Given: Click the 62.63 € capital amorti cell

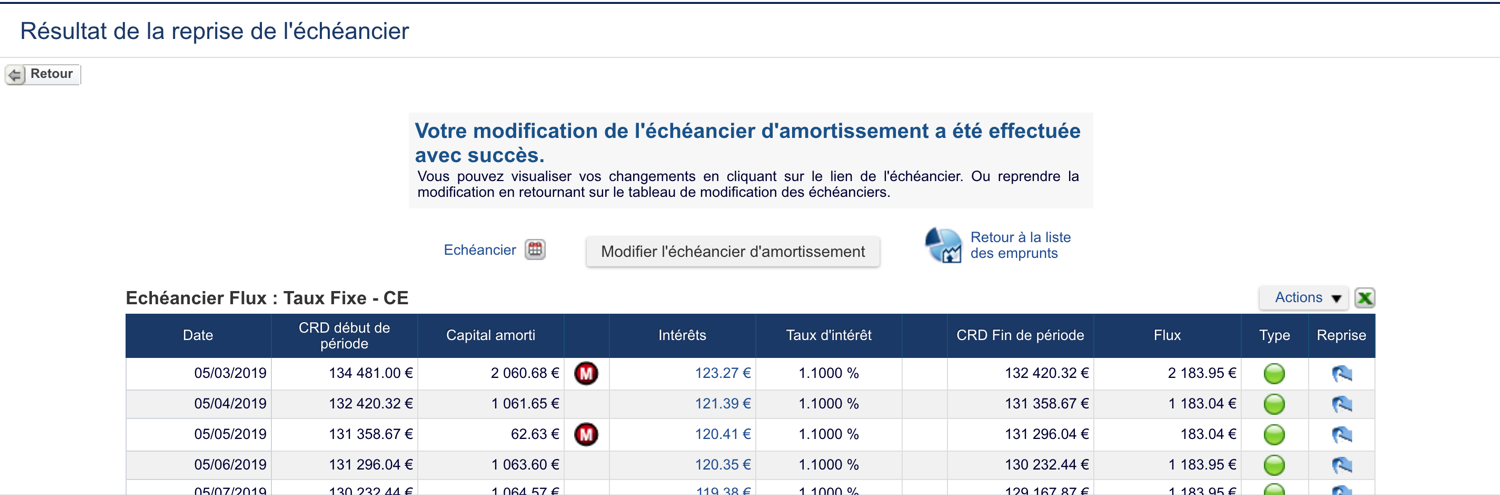Looking at the screenshot, I should pyautogui.click(x=491, y=434).
